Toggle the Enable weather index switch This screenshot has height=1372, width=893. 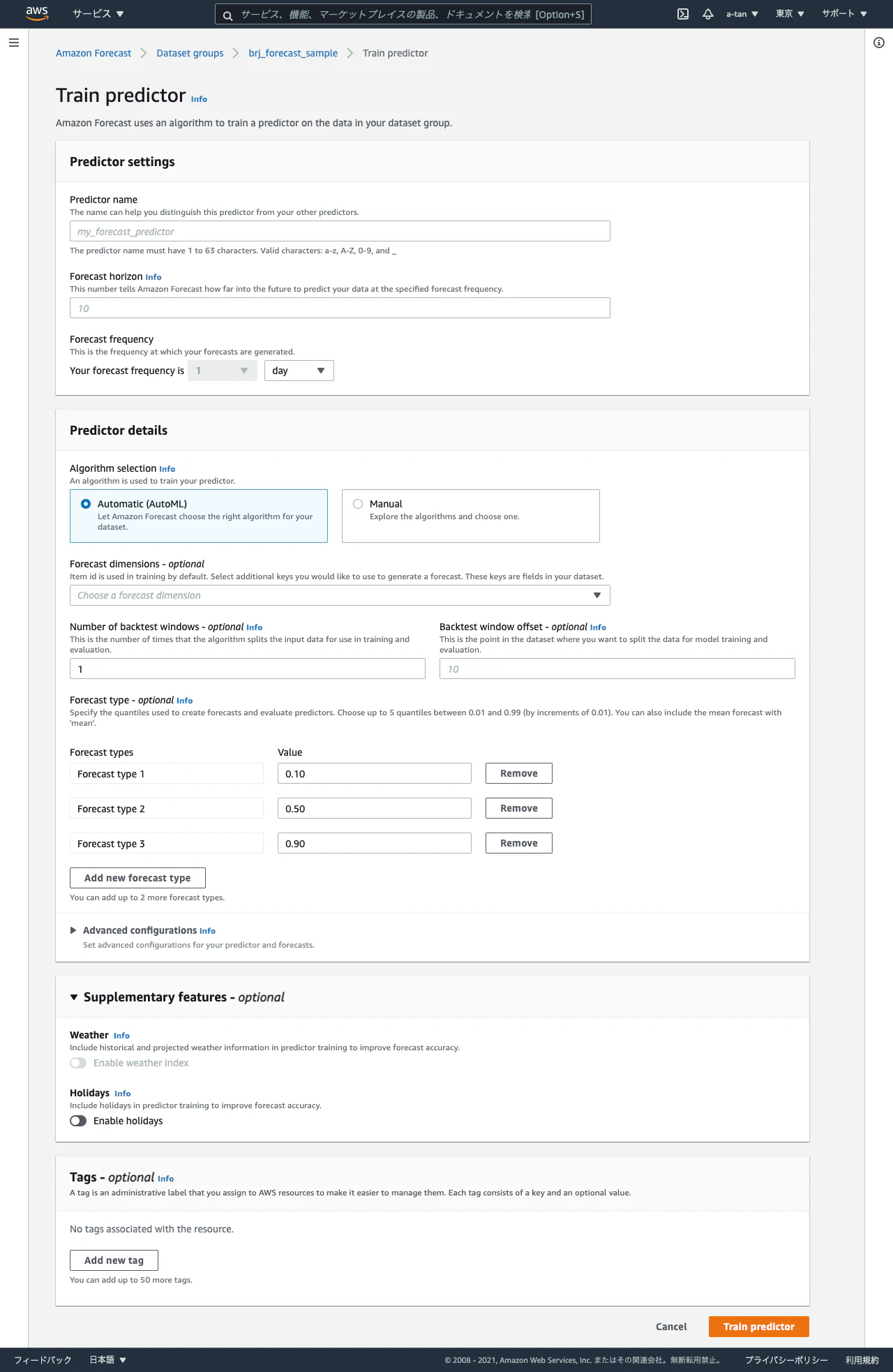(78, 1063)
